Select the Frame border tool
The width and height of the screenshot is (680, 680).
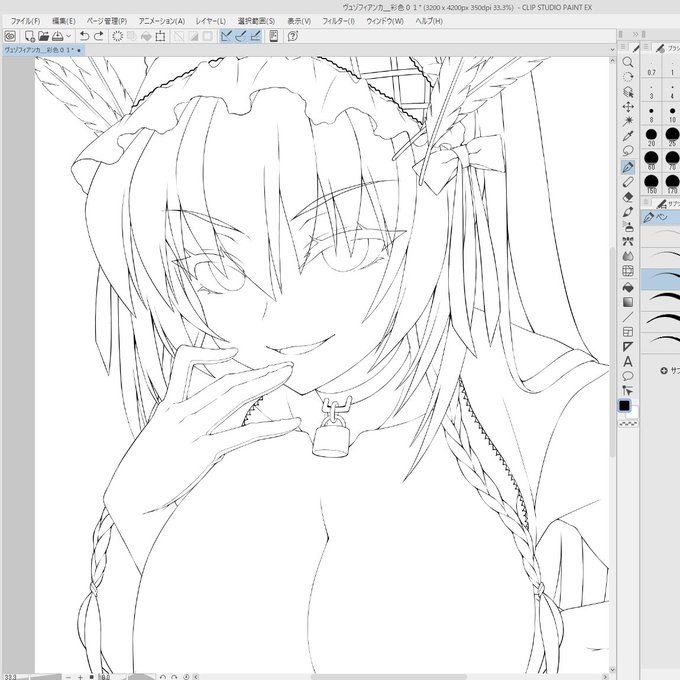628,332
